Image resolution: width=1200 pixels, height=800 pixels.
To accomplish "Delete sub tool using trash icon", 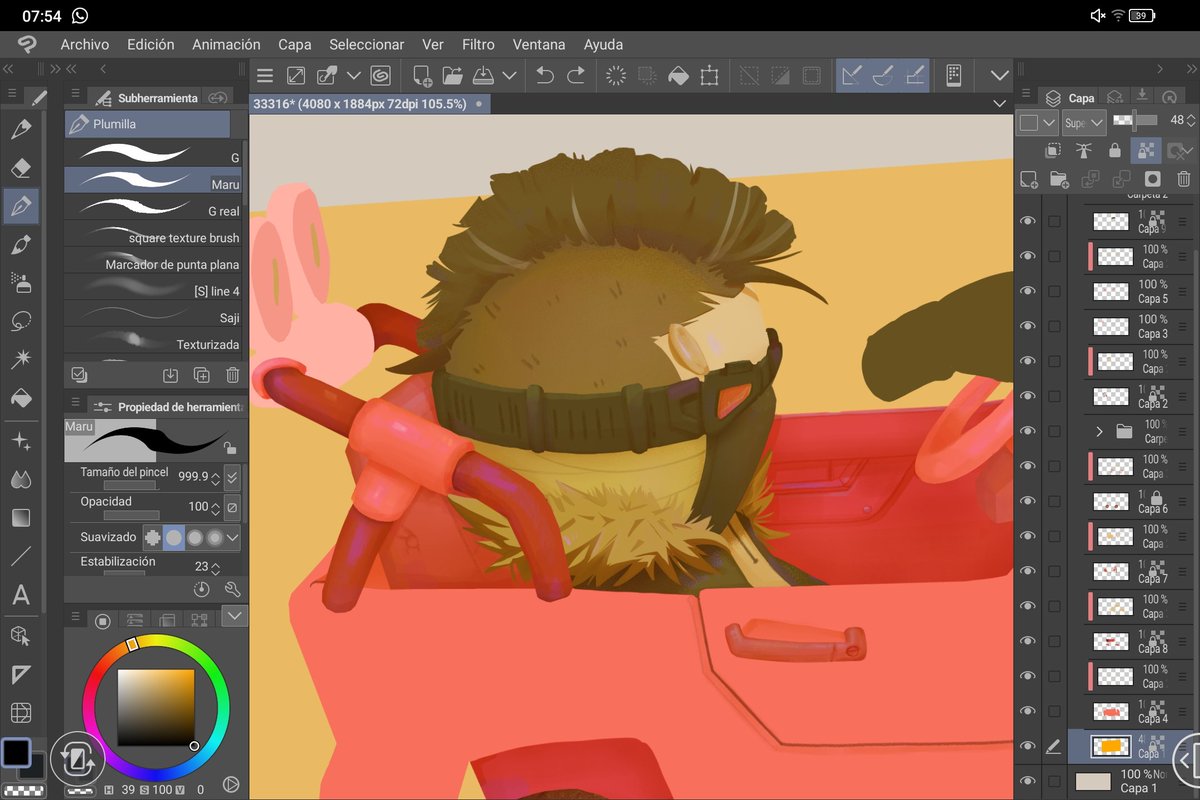I will 232,375.
